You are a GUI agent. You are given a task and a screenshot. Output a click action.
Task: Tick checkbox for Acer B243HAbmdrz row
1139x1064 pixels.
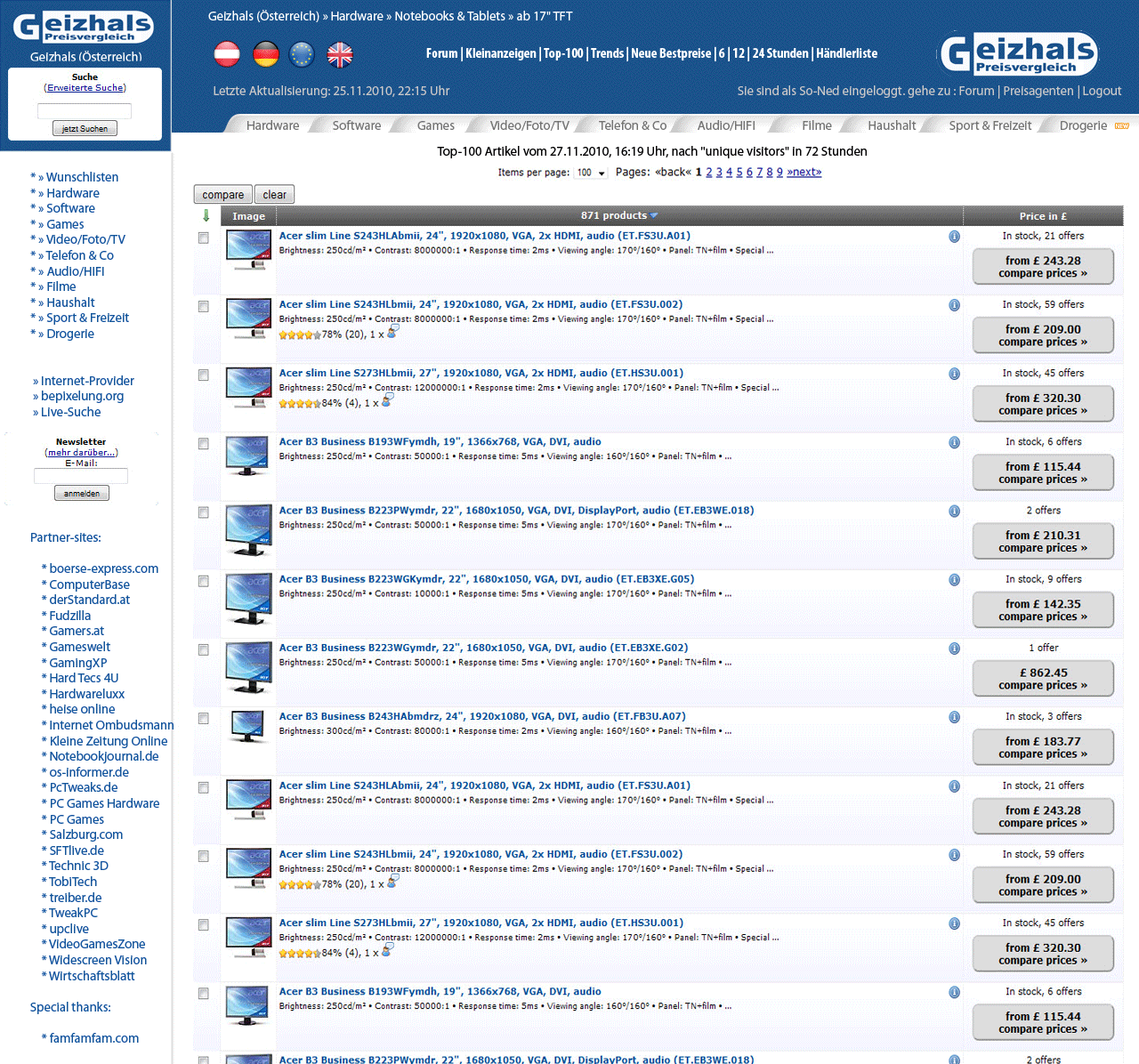pyautogui.click(x=204, y=718)
